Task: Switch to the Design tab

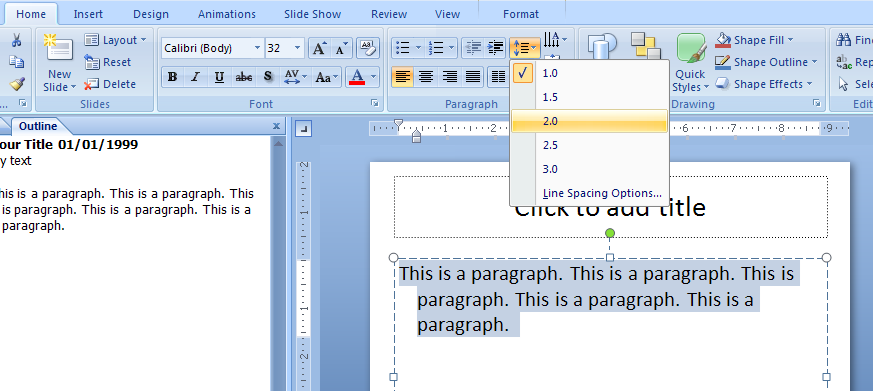Action: [151, 14]
